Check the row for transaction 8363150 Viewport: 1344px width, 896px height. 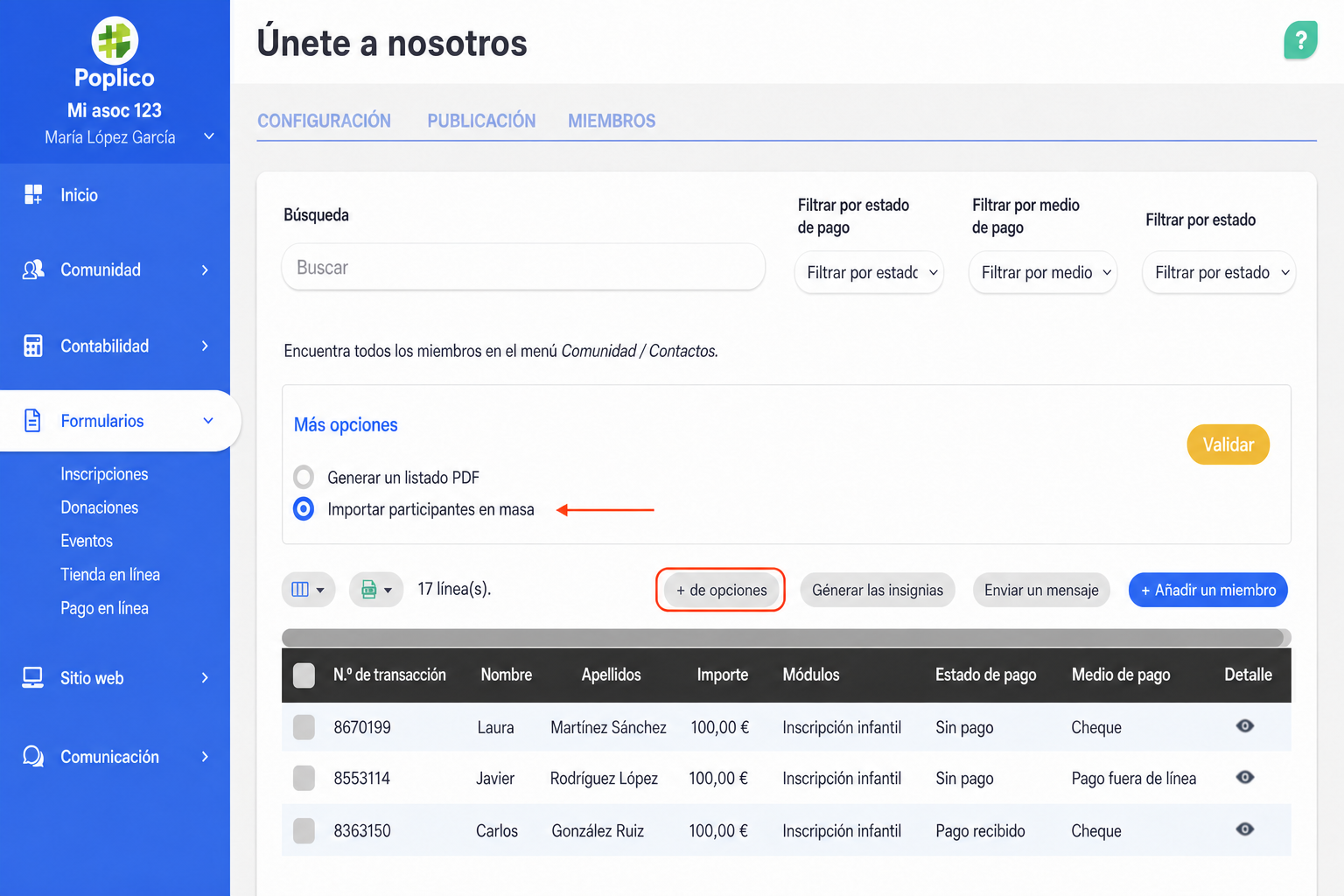[304, 830]
